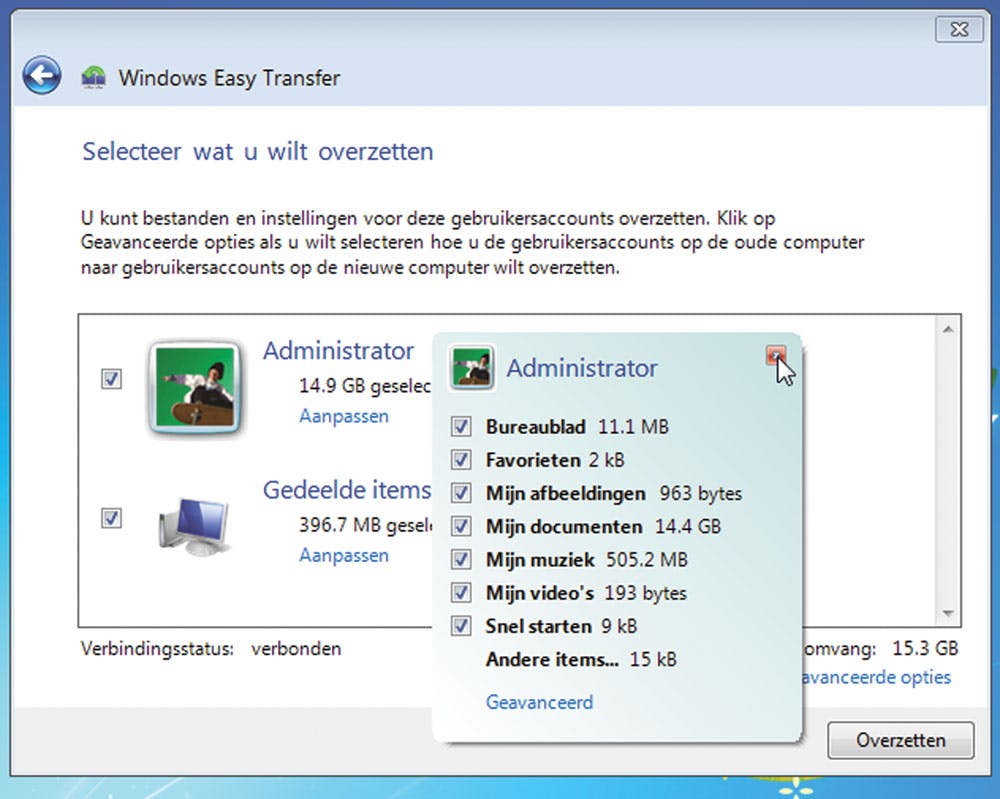The height and width of the screenshot is (799, 1000).
Task: Click the scroll down arrow of the list
Action: click(x=948, y=613)
